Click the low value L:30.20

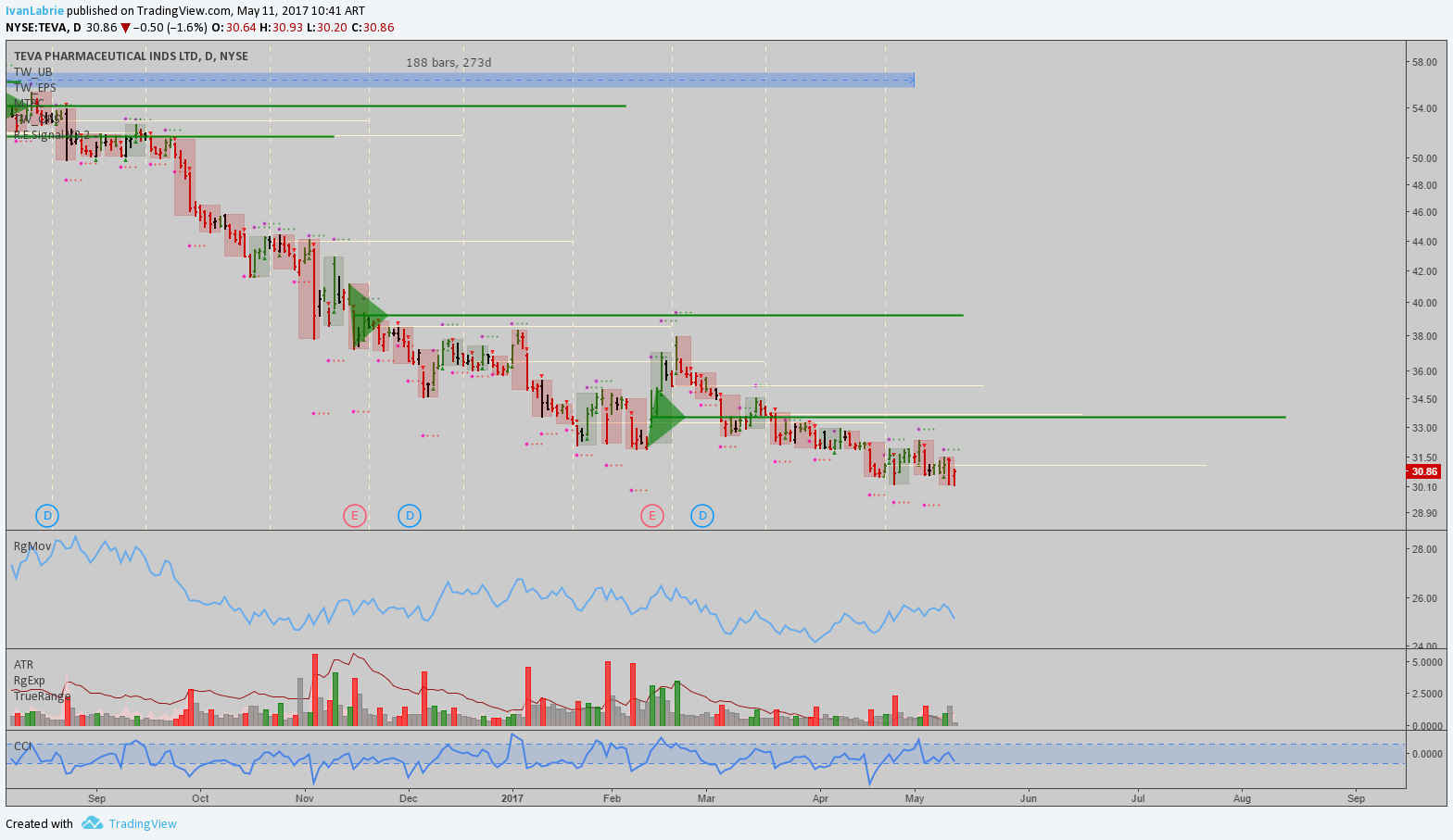327,28
